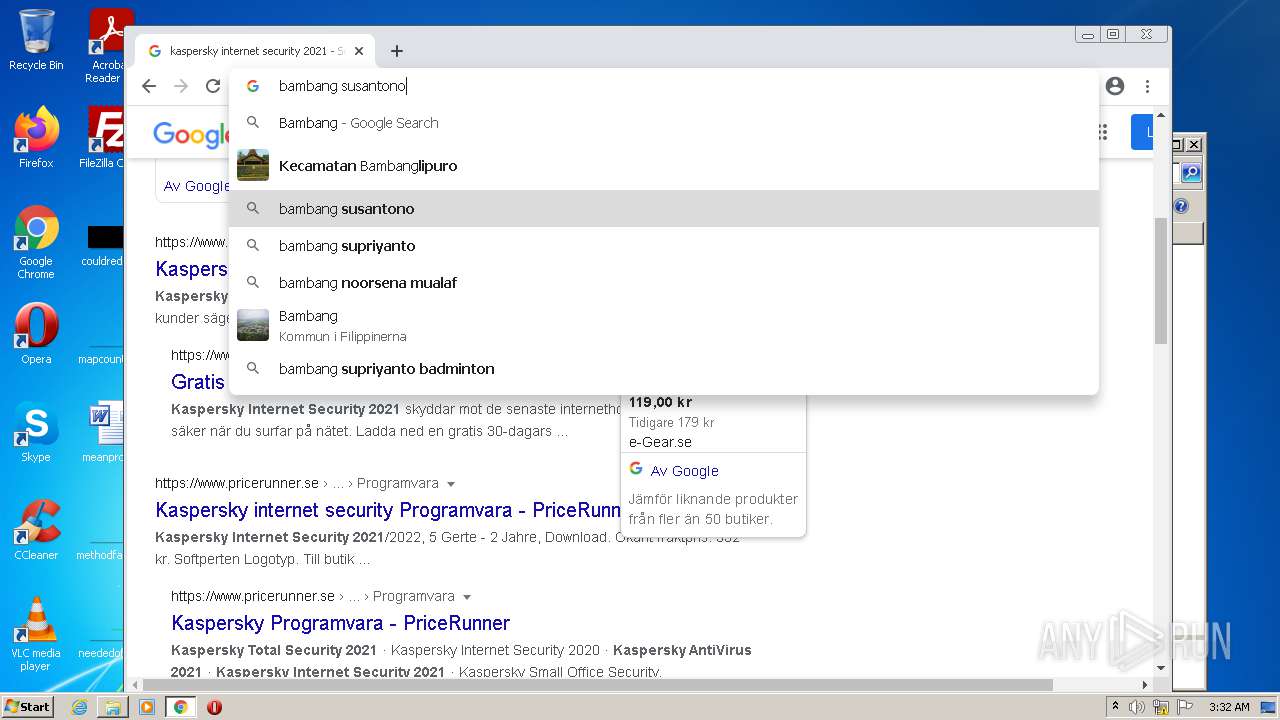This screenshot has width=1280, height=720.
Task: Click the Kecamatan Bambanglipuro thumbnail image
Action: pos(253,165)
